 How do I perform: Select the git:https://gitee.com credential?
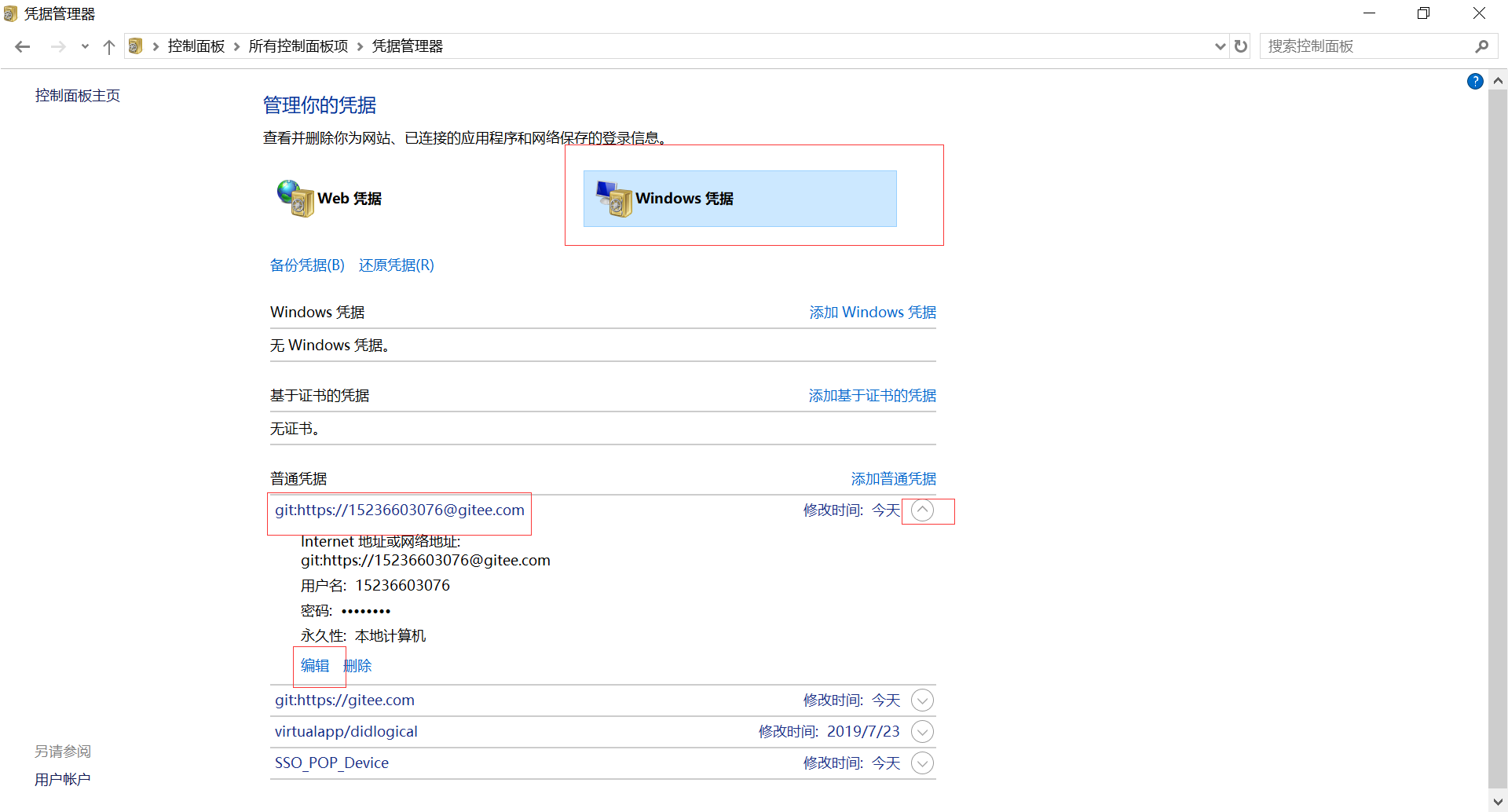(345, 700)
